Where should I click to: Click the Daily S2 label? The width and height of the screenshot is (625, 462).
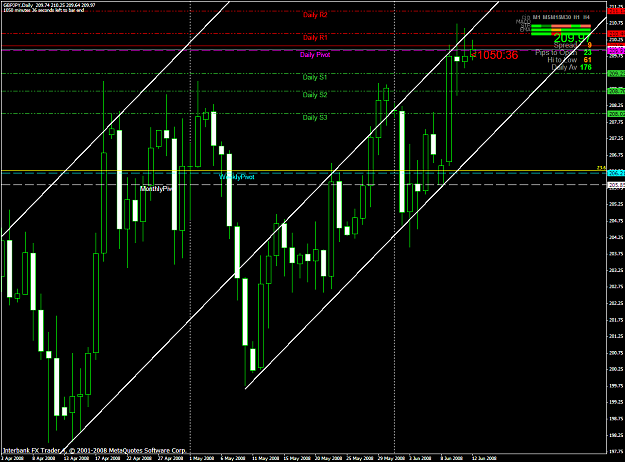tap(315, 94)
